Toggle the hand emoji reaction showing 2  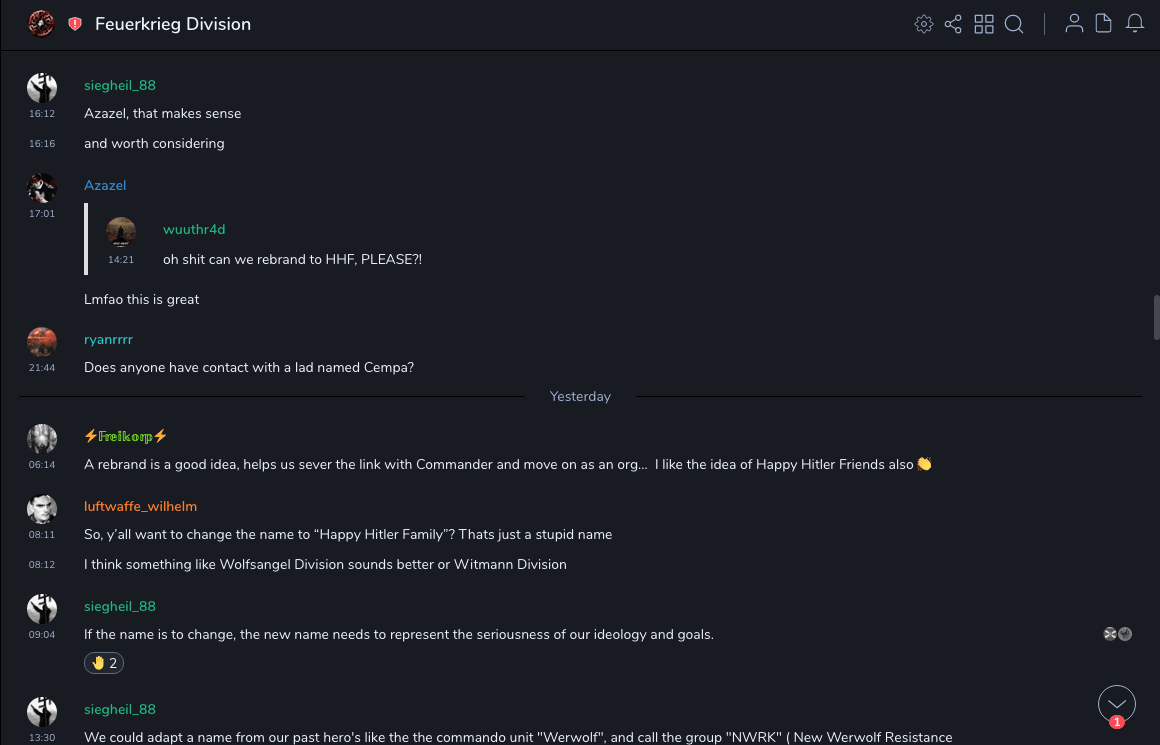pos(104,663)
